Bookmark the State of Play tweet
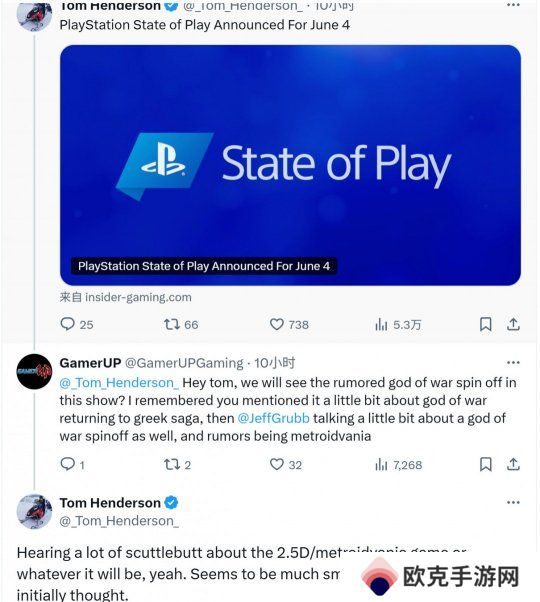 click(x=486, y=324)
